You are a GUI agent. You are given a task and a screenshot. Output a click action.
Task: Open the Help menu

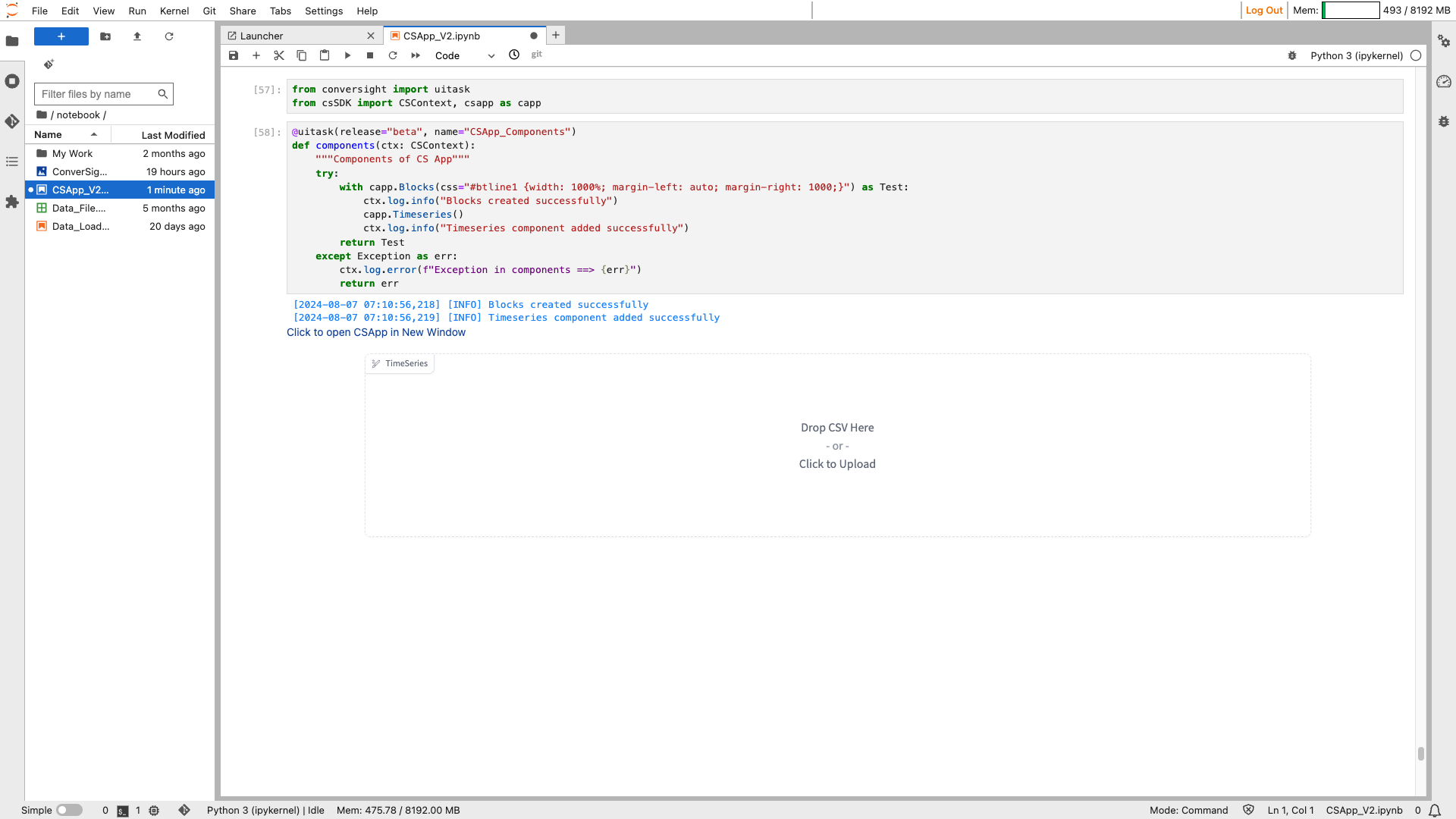pyautogui.click(x=367, y=11)
